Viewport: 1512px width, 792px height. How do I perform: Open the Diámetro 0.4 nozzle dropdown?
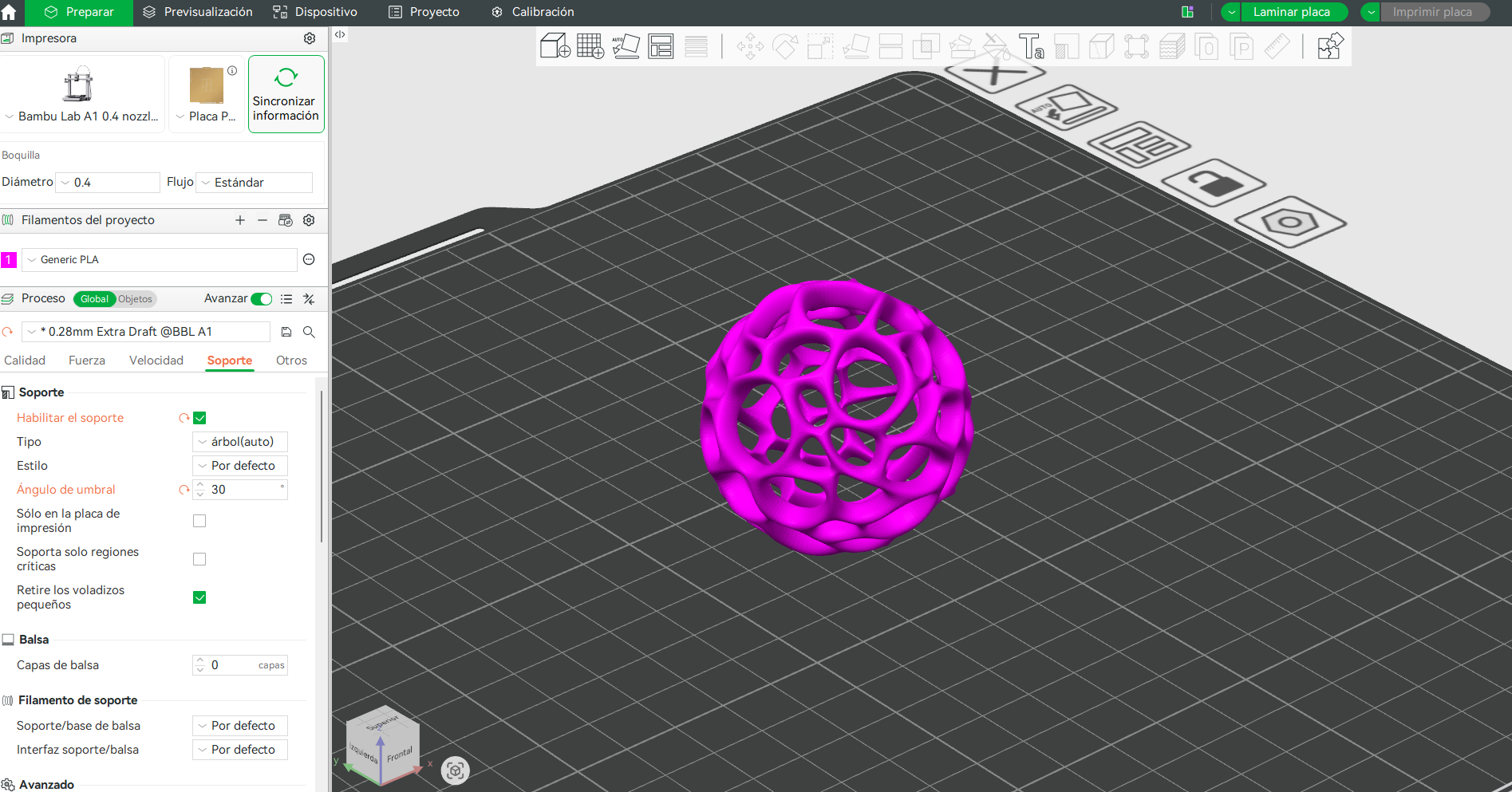[109, 183]
